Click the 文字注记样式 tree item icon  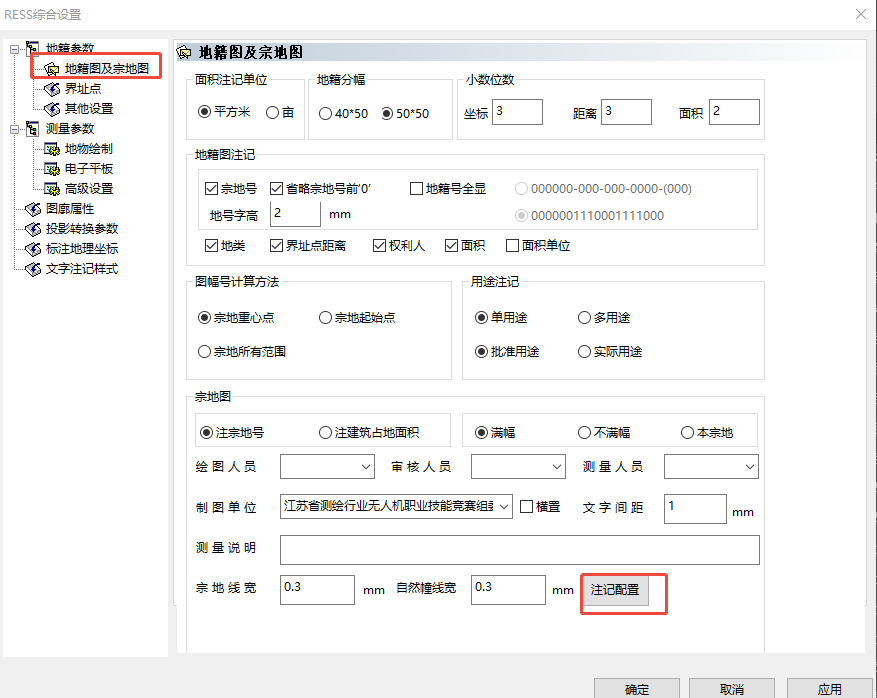[33, 269]
